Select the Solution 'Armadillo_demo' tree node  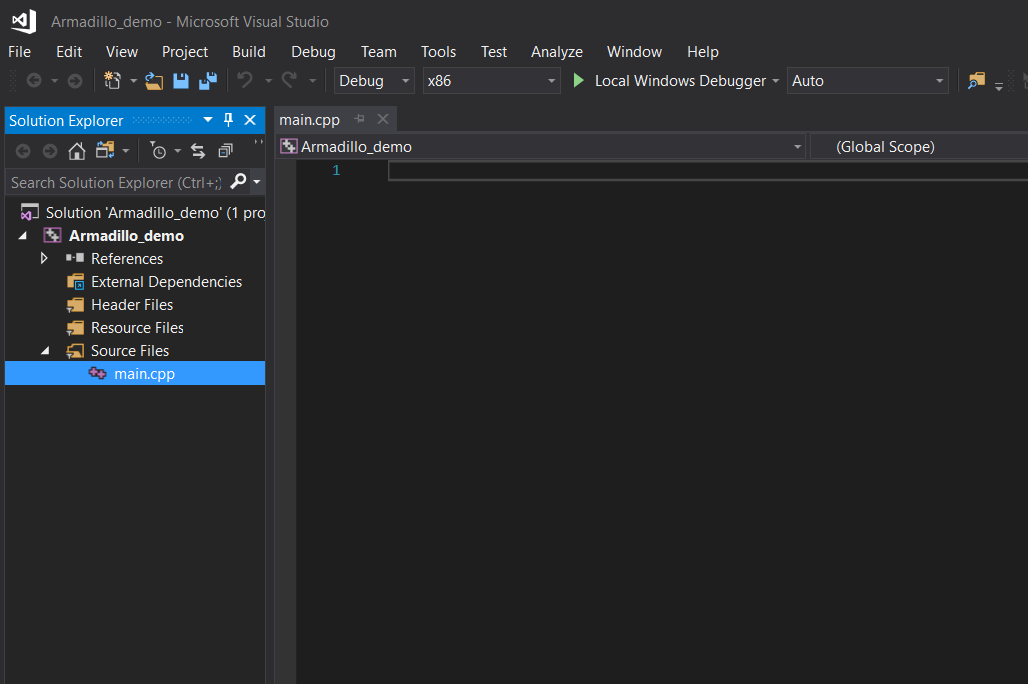142,212
